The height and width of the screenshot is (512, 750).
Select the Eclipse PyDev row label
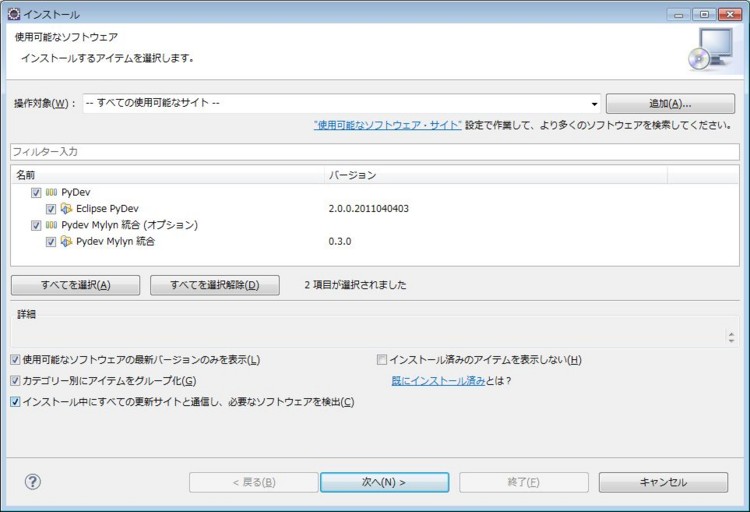click(x=107, y=209)
